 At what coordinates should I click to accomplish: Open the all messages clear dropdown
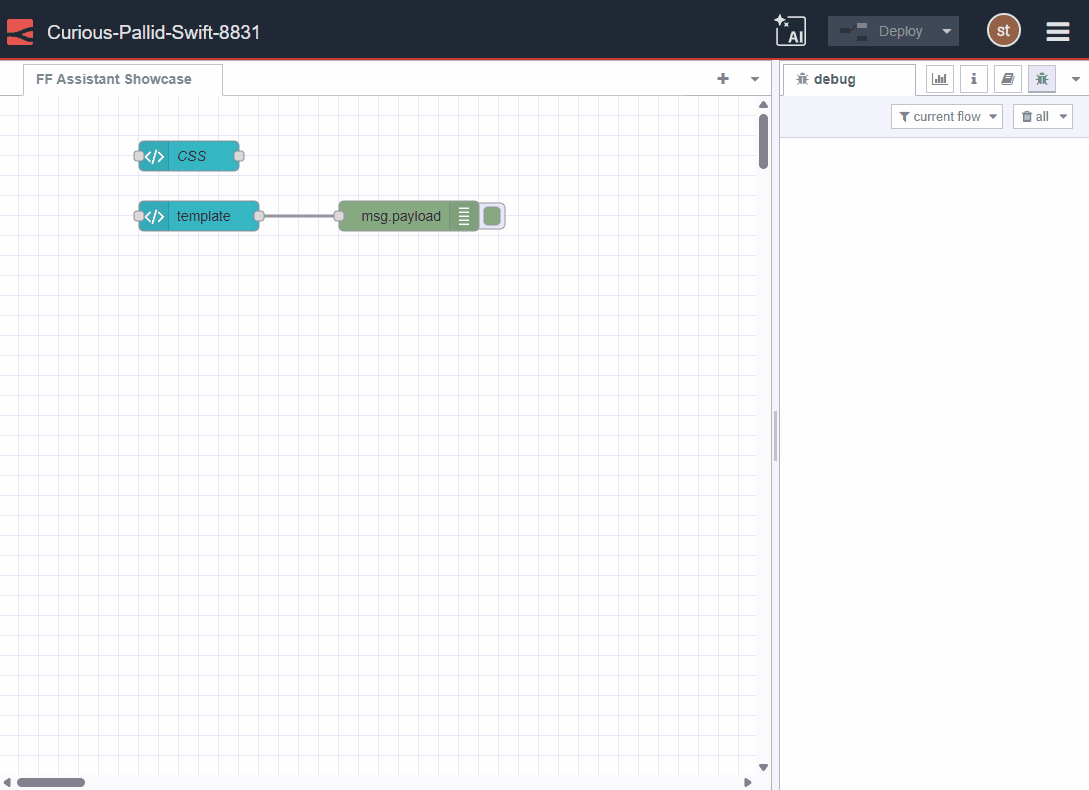1042,116
